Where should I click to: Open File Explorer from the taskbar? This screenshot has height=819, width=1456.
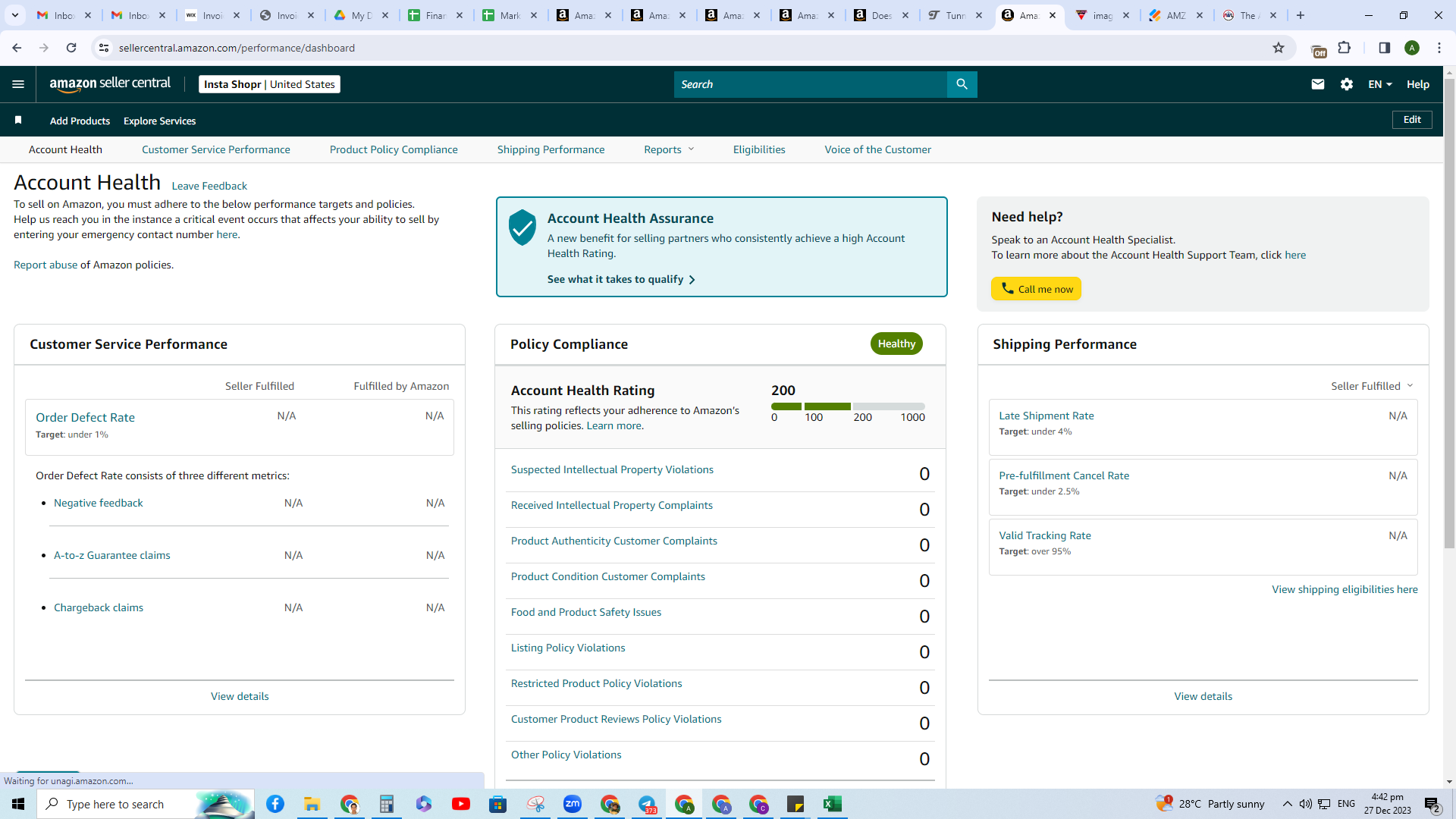pos(312,804)
